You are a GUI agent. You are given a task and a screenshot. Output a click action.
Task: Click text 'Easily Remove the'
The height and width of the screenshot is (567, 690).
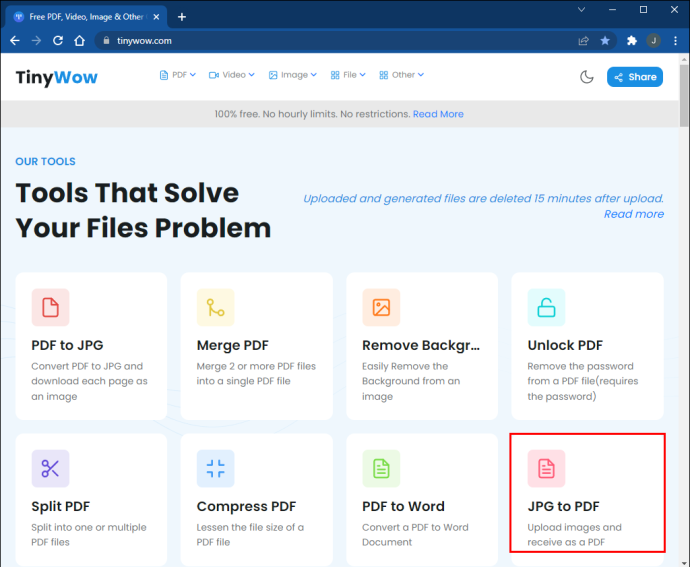(405, 366)
